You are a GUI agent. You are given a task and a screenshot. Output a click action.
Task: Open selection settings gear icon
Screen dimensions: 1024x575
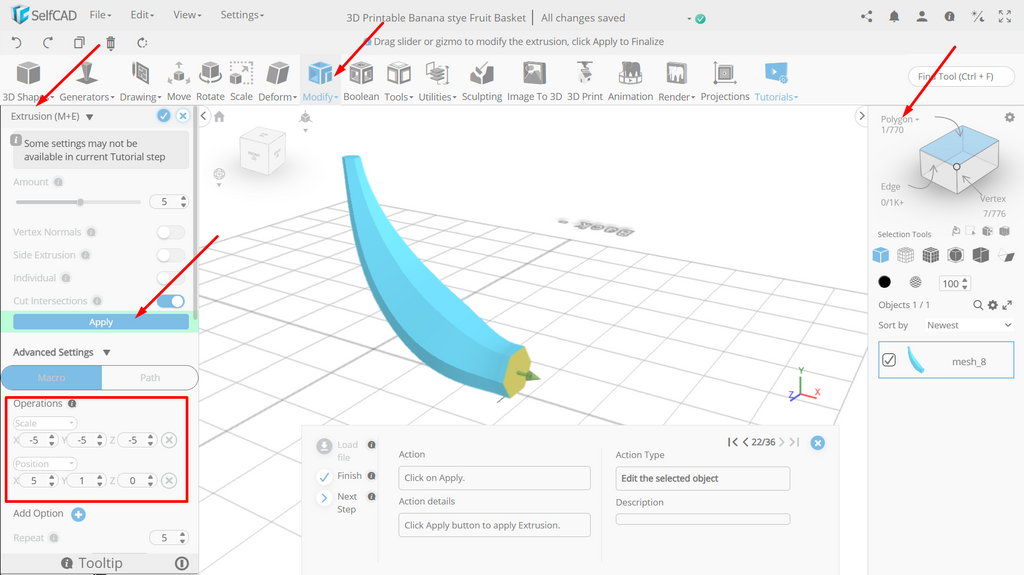(x=1010, y=118)
